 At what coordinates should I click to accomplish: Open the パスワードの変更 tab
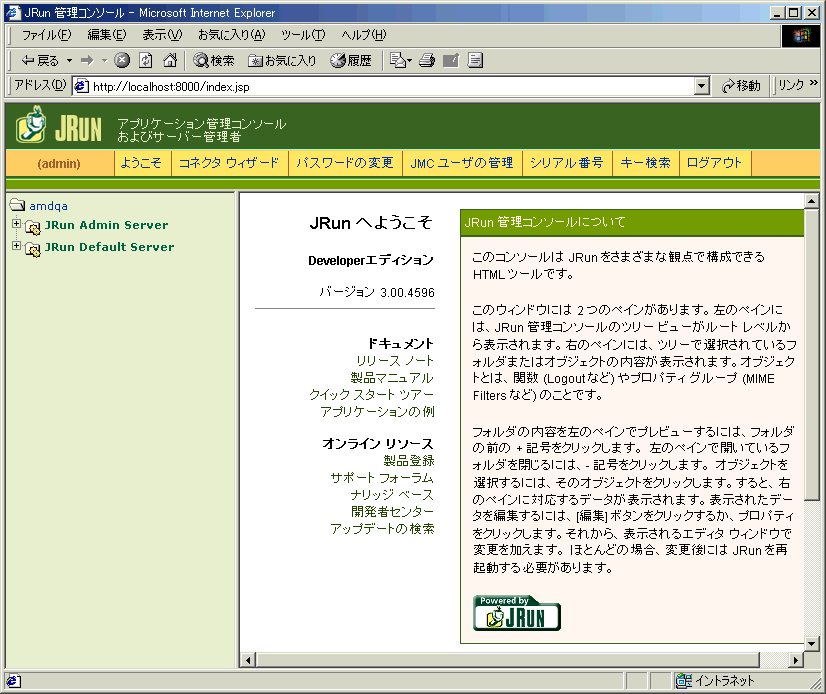point(345,163)
